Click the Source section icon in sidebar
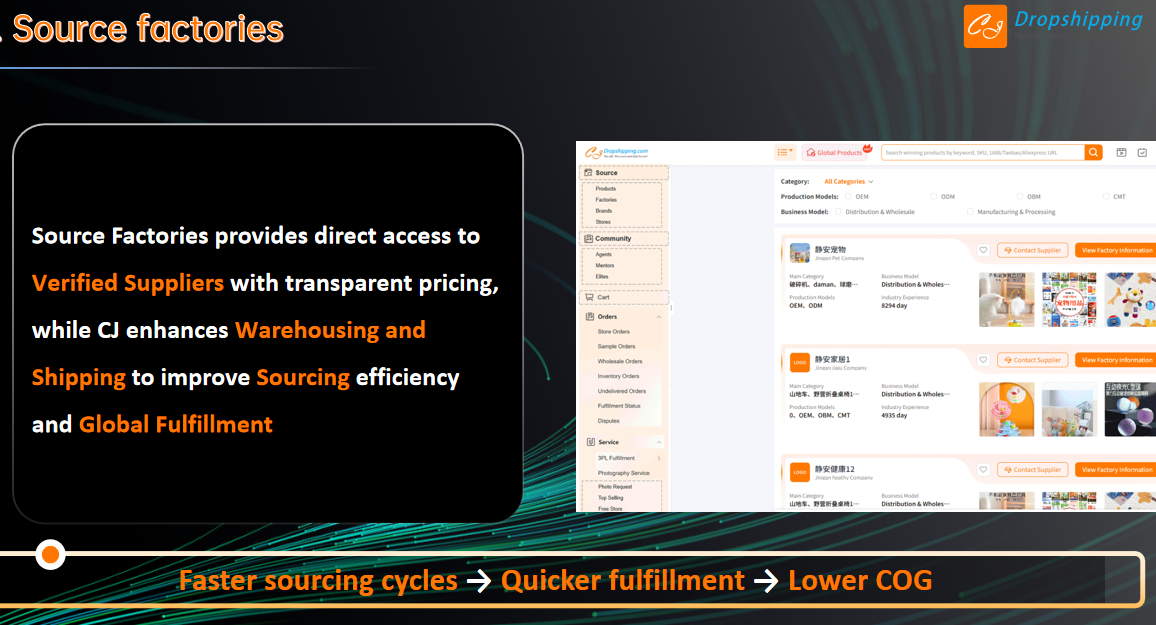 coord(588,173)
